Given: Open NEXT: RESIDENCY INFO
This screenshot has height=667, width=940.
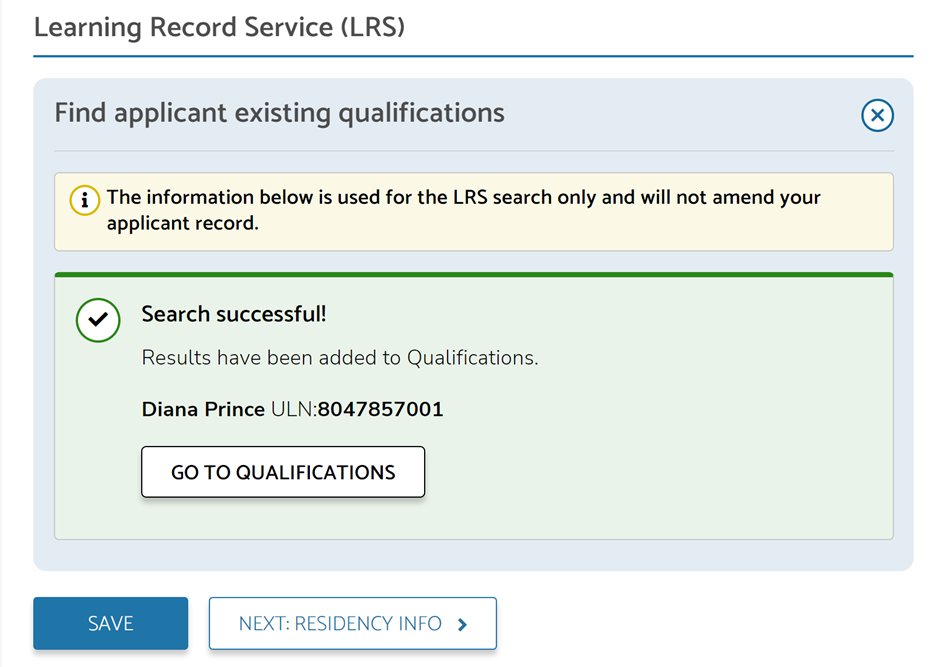Looking at the screenshot, I should (x=352, y=623).
